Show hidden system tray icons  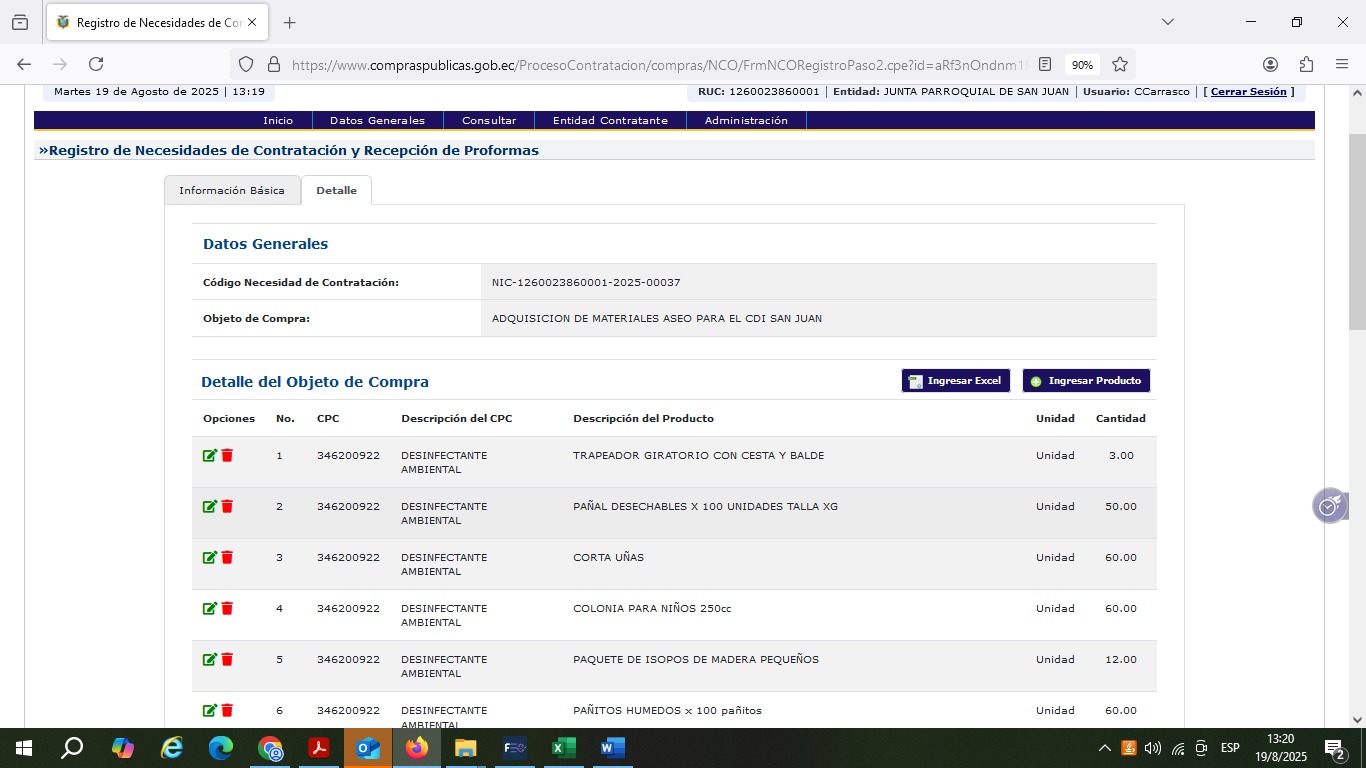tap(1105, 748)
